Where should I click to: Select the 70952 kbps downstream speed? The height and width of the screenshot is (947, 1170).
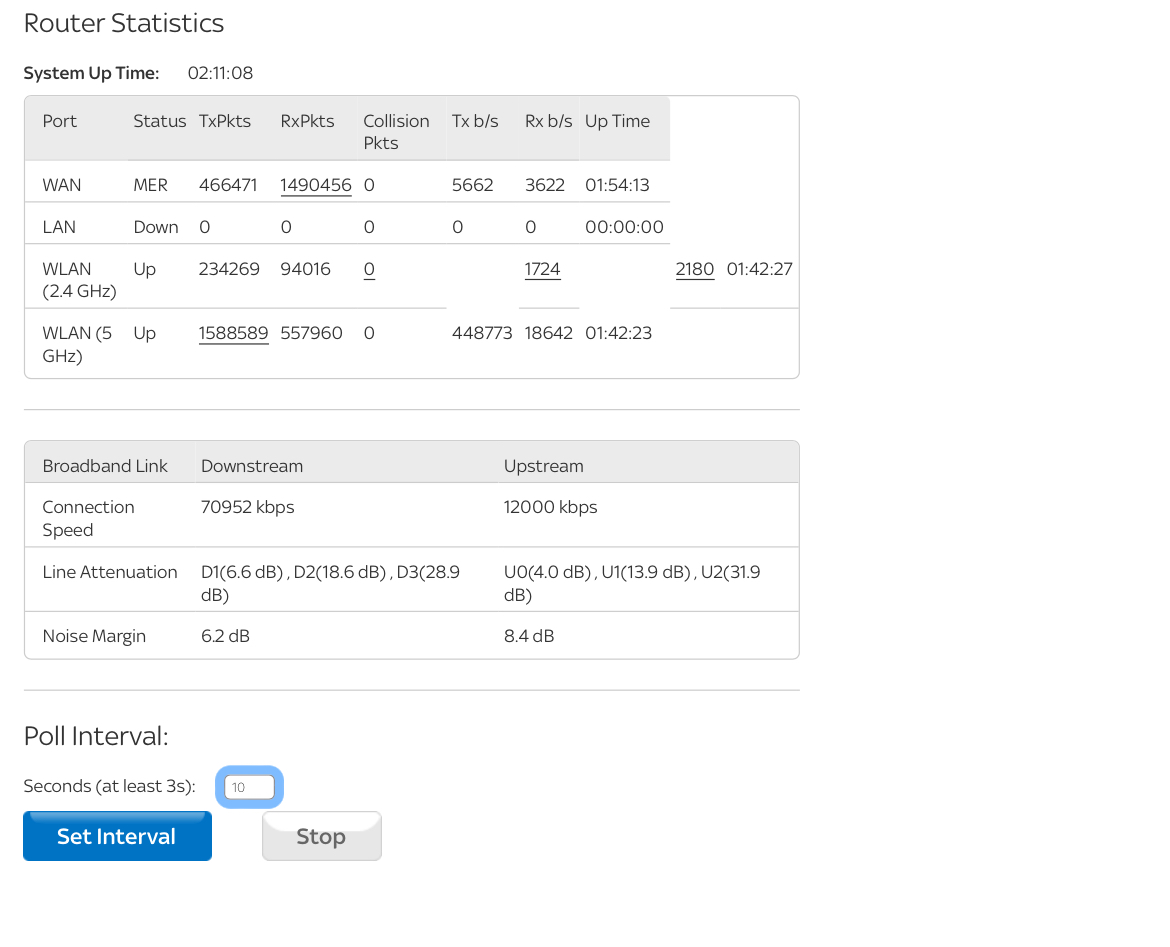pyautogui.click(x=248, y=507)
